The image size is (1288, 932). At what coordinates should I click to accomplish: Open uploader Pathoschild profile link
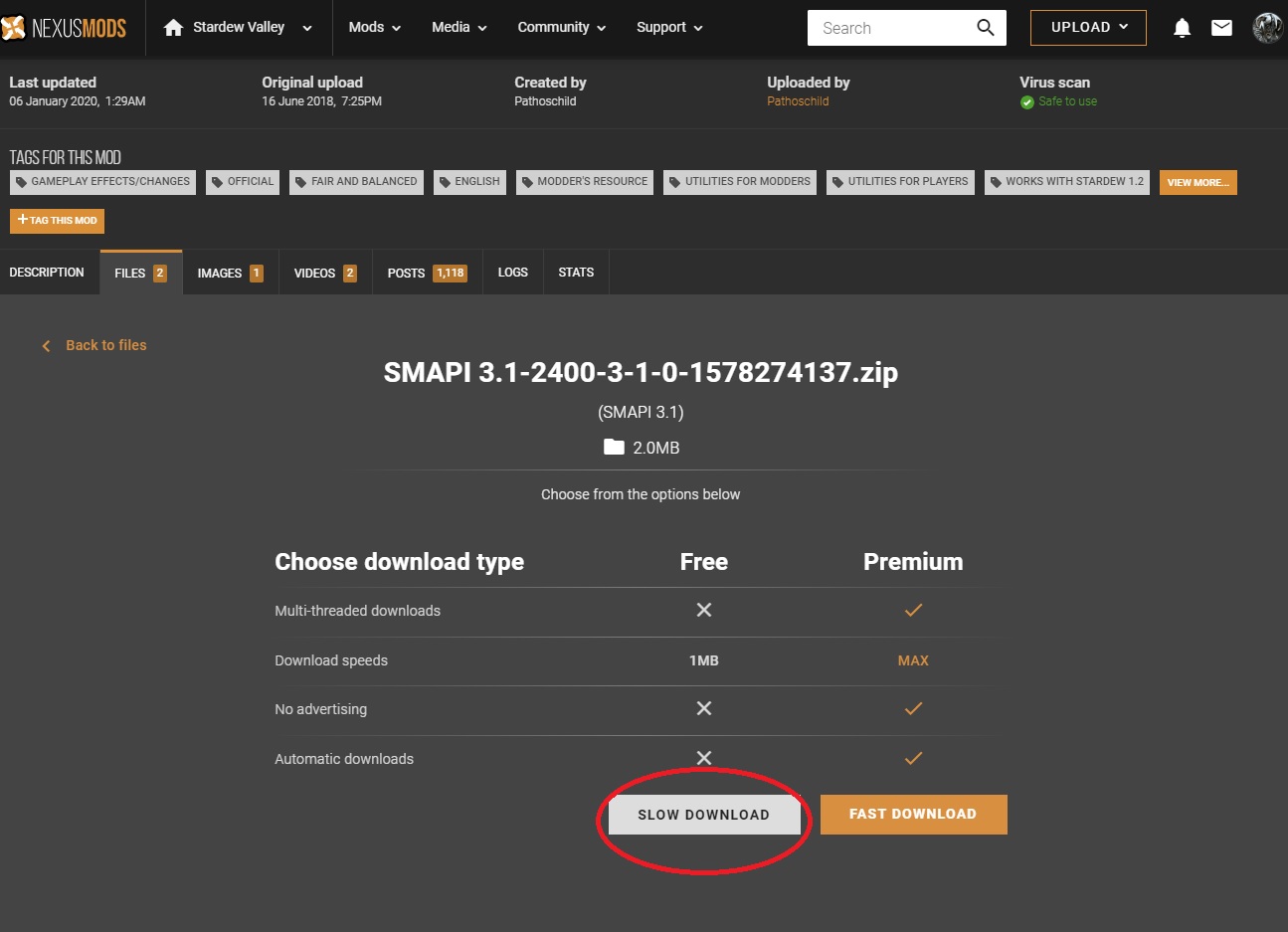tap(798, 101)
